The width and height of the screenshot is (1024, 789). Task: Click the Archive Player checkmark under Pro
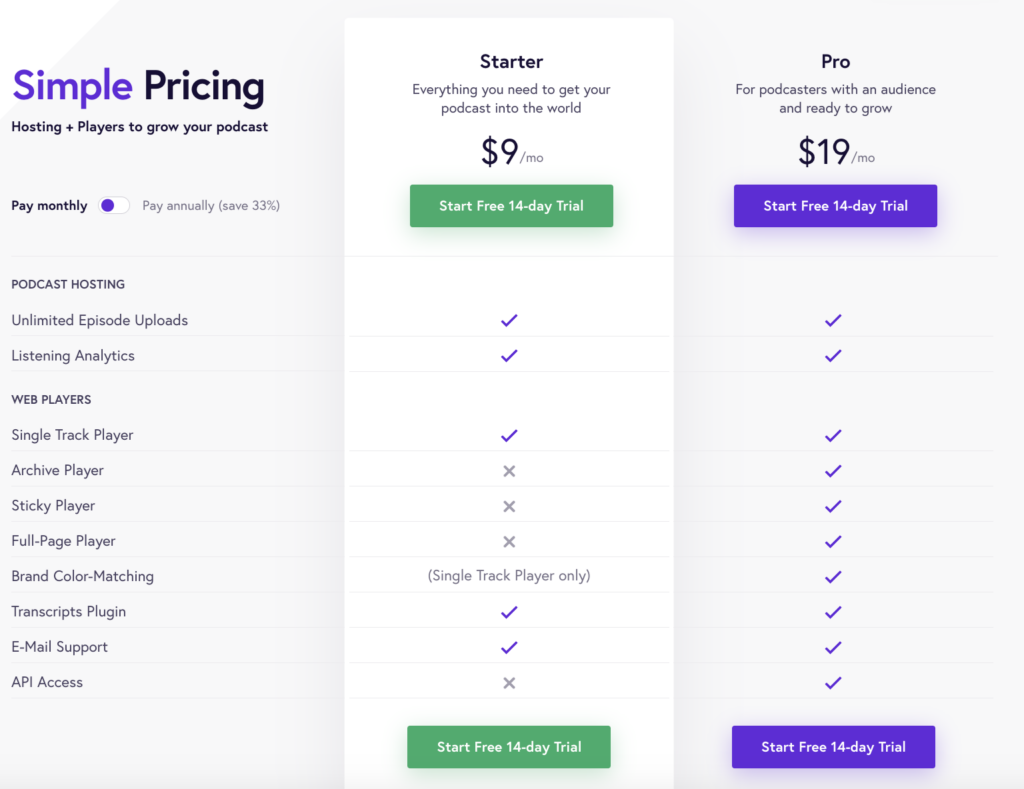(833, 470)
